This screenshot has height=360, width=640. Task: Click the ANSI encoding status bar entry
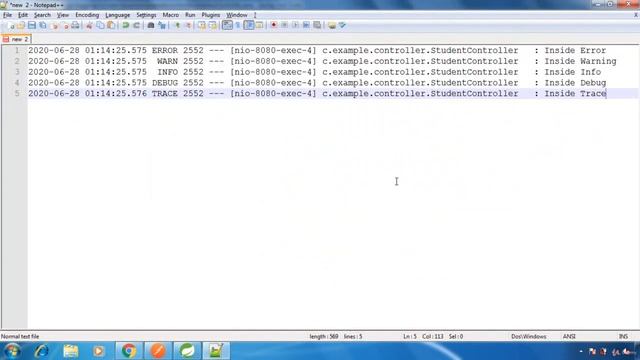[569, 336]
